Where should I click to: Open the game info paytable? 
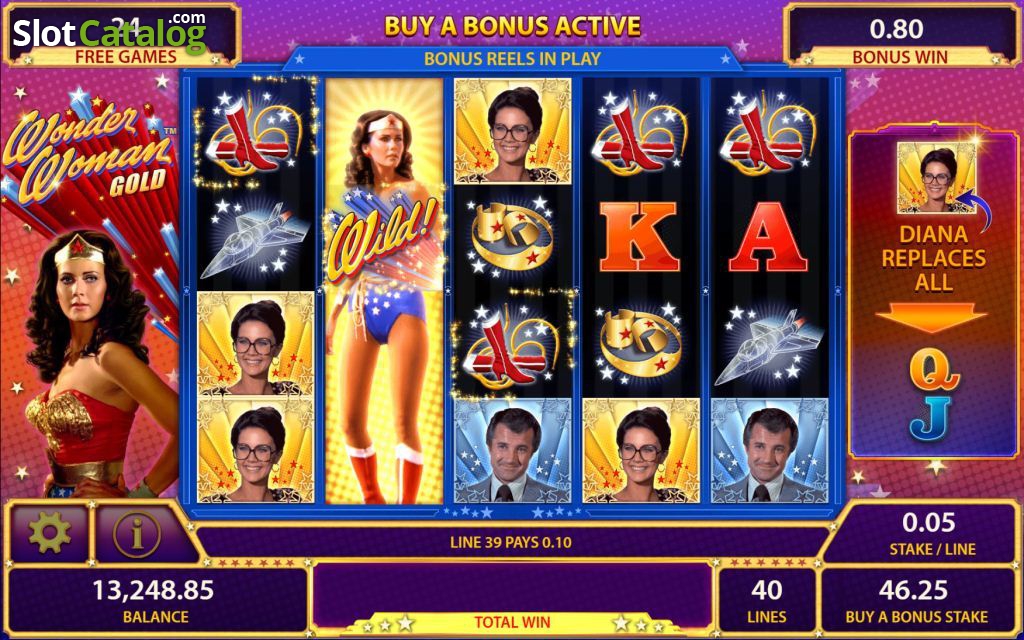(x=137, y=534)
